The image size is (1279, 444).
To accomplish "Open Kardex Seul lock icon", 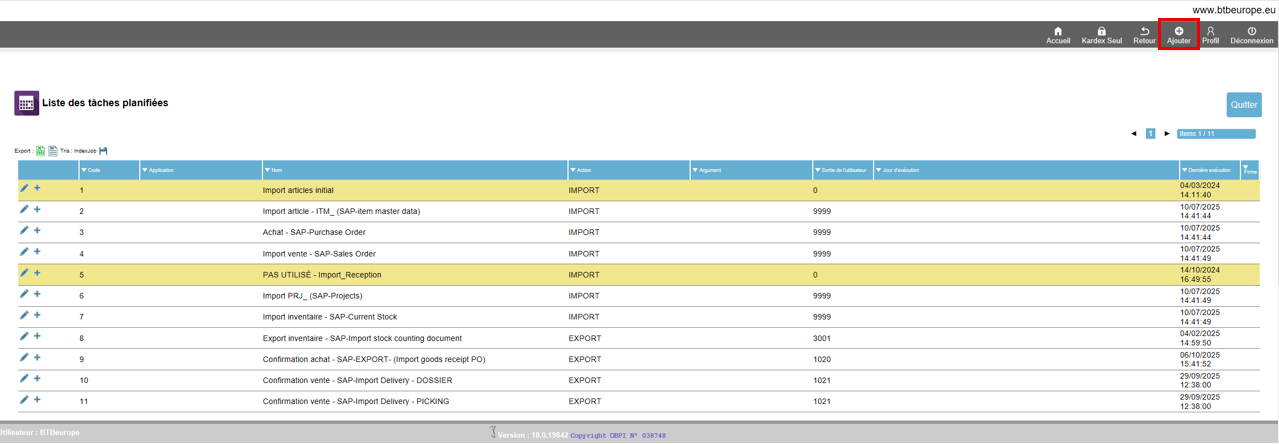I will click(1101, 32).
